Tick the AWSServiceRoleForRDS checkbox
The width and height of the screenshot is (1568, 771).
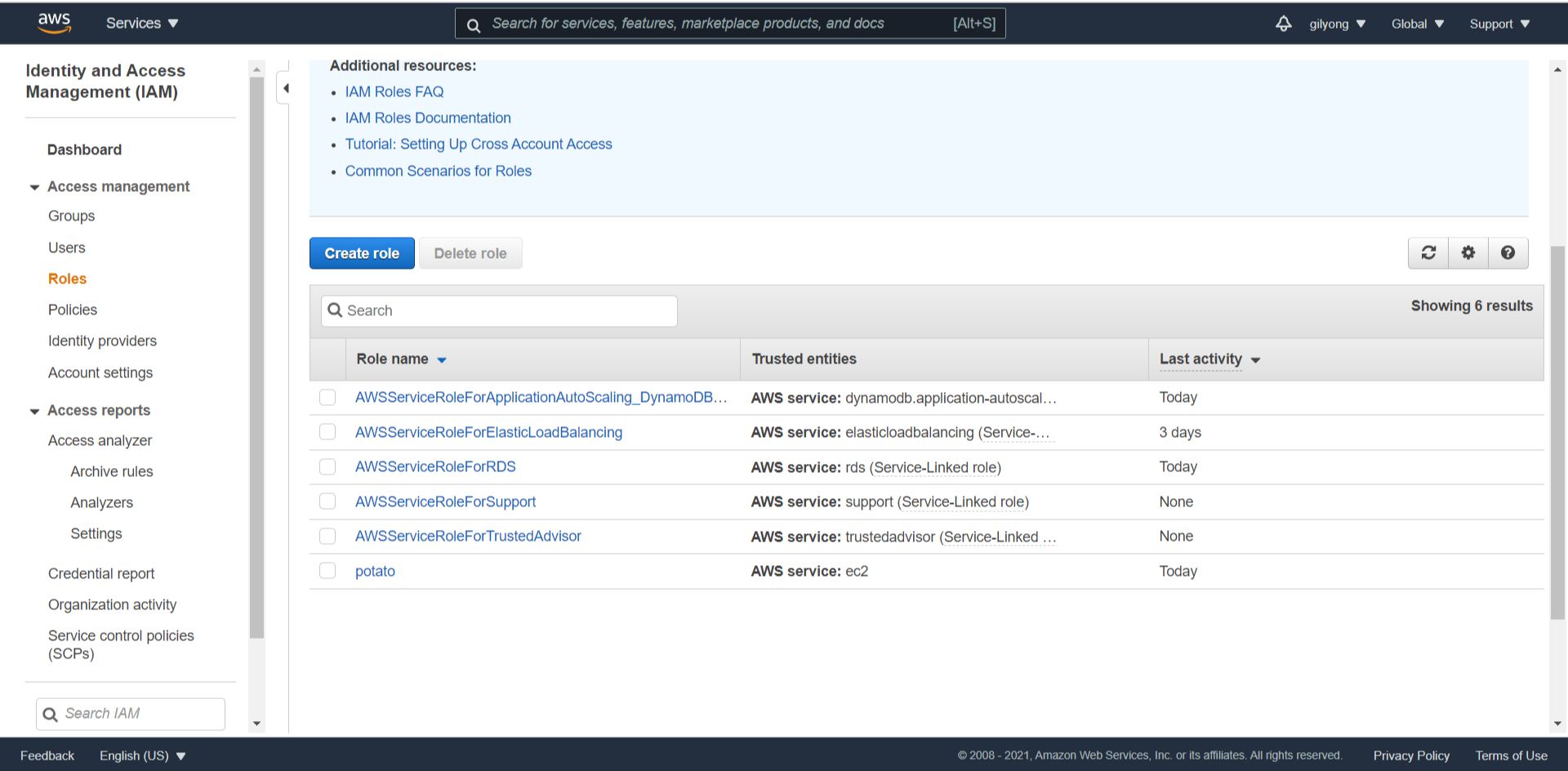tap(327, 467)
